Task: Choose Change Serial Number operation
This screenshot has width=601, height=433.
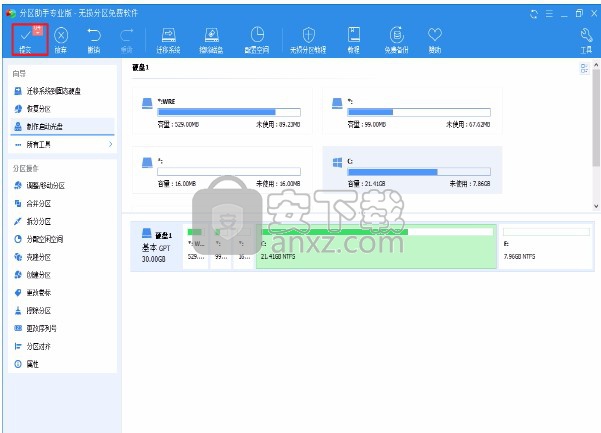Action: click(x=63, y=328)
